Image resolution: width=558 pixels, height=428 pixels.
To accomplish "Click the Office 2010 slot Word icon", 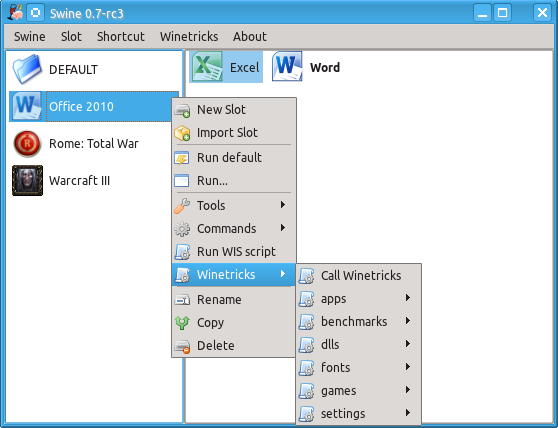I will (x=27, y=106).
